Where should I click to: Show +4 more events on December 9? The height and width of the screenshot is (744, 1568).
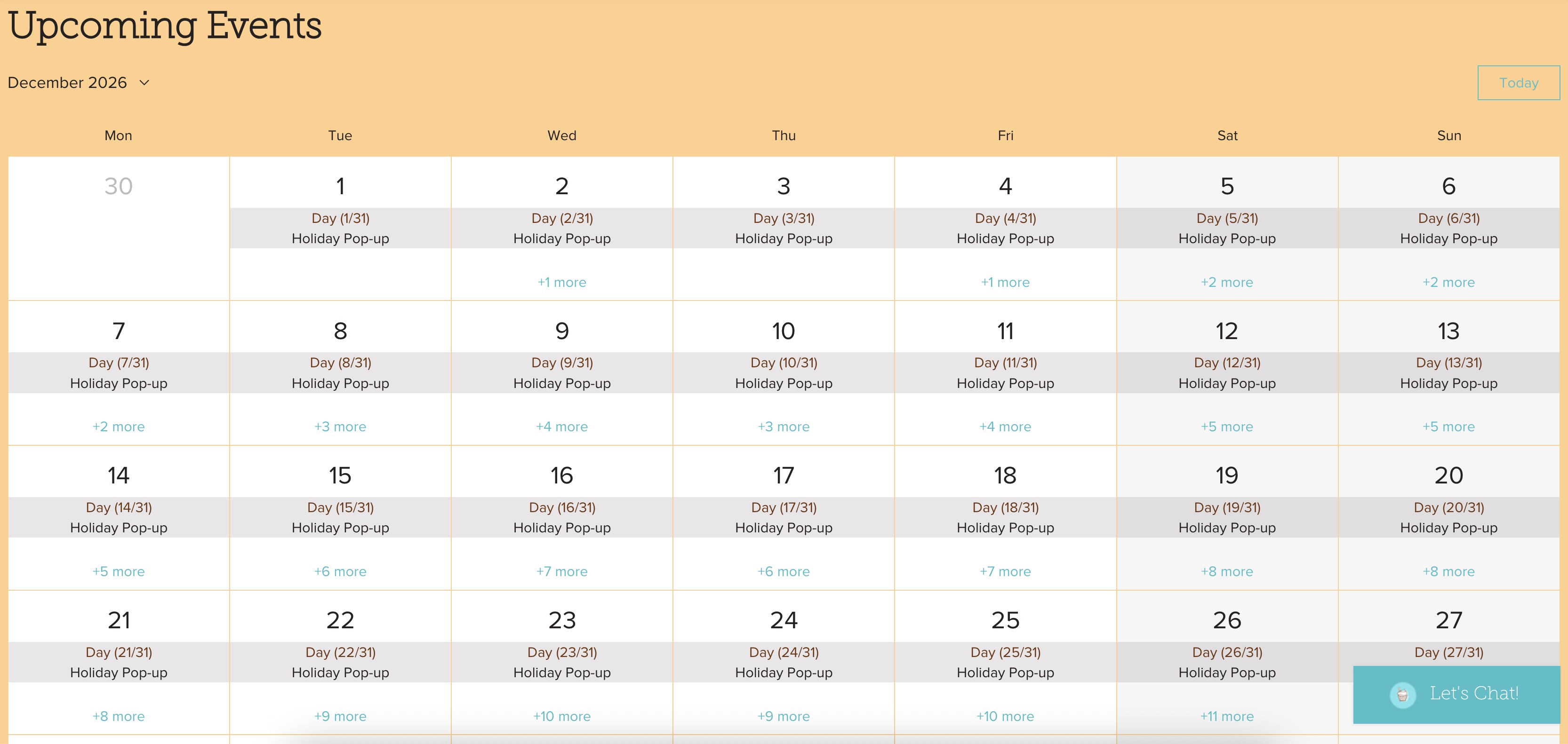pos(561,427)
